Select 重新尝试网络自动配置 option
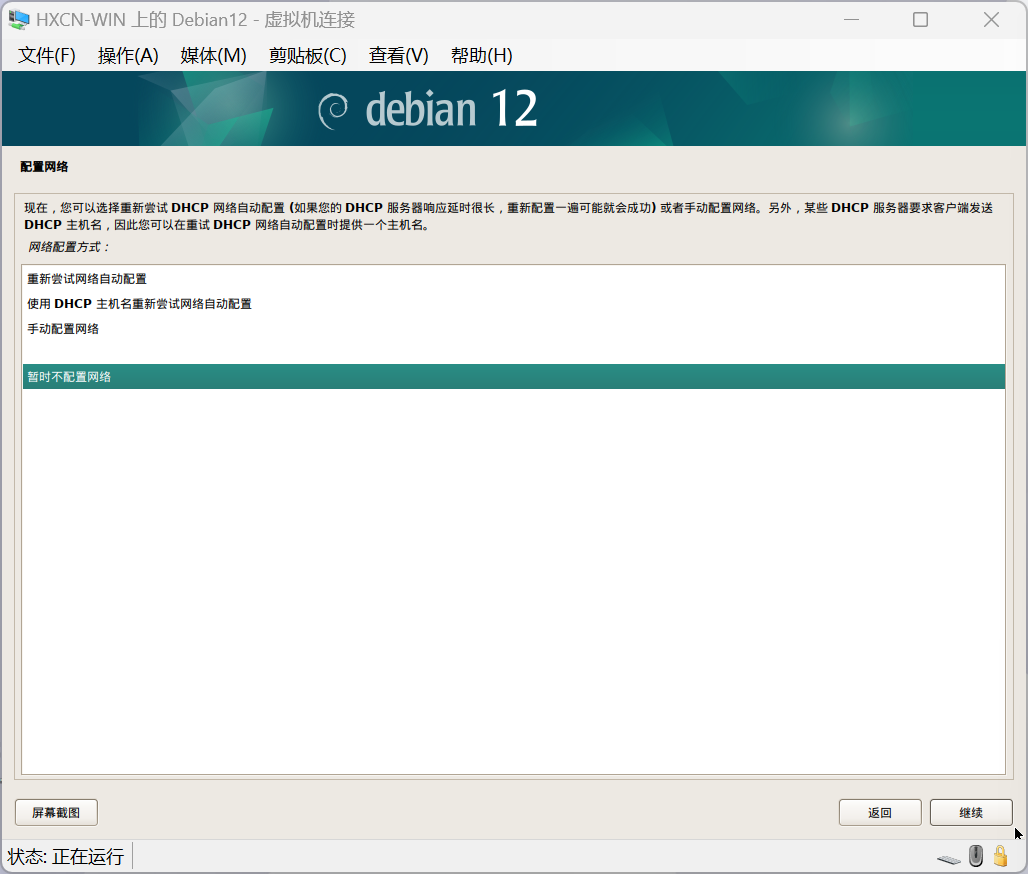The width and height of the screenshot is (1028, 874). click(x=513, y=279)
